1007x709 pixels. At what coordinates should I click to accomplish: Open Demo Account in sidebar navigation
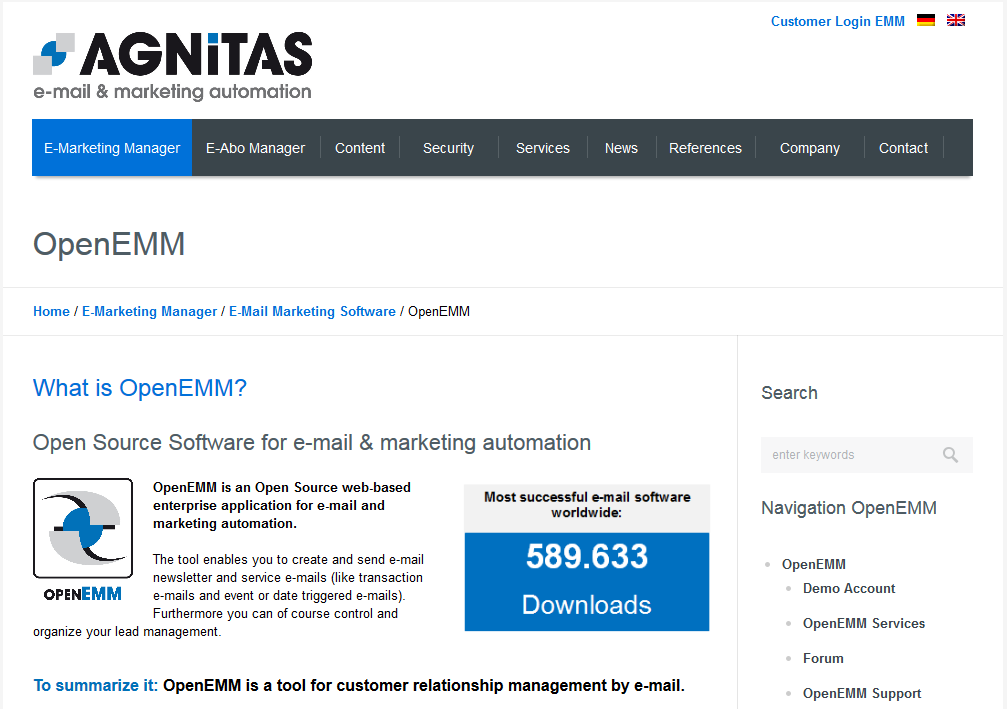849,588
